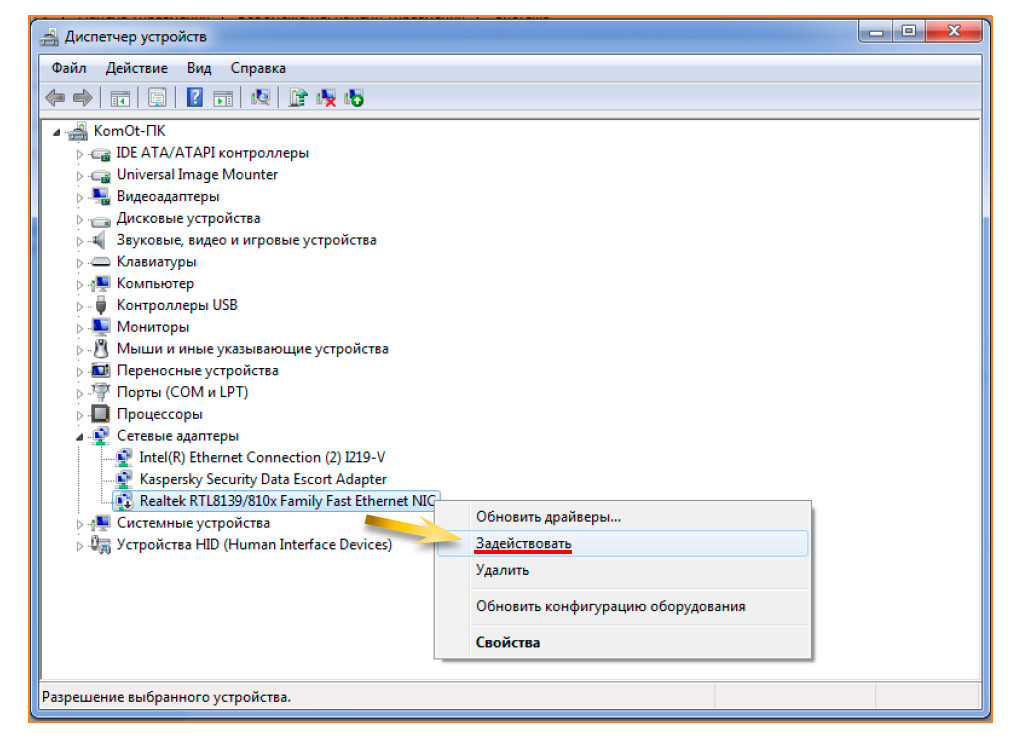Screen dimensions: 1012x739
Task: Toggle the console tree pane toolbar icon
Action: click(120, 98)
